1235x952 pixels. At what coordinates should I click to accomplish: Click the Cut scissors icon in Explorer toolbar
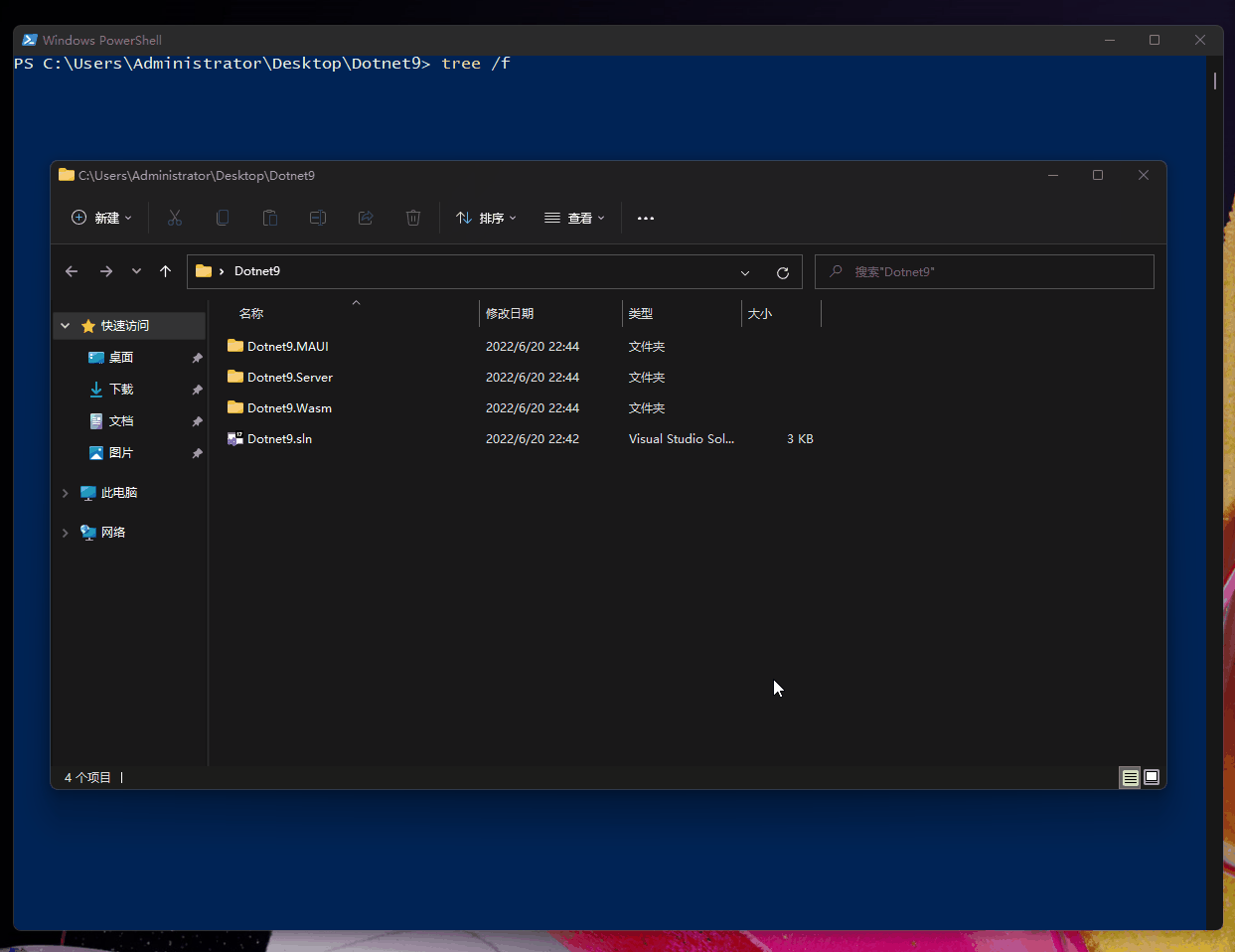tap(175, 218)
